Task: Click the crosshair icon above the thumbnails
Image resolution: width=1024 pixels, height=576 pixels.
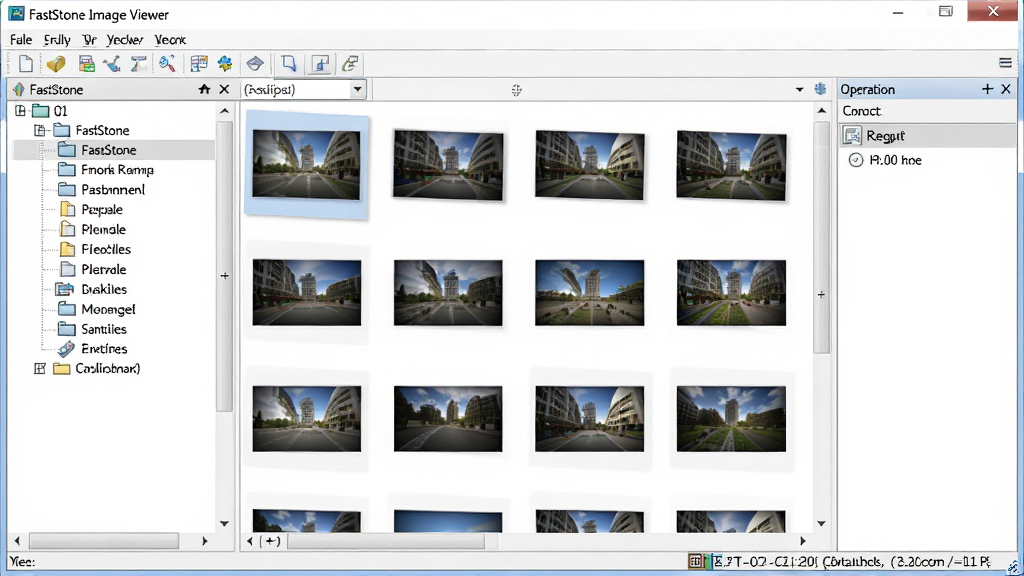Action: click(x=517, y=90)
